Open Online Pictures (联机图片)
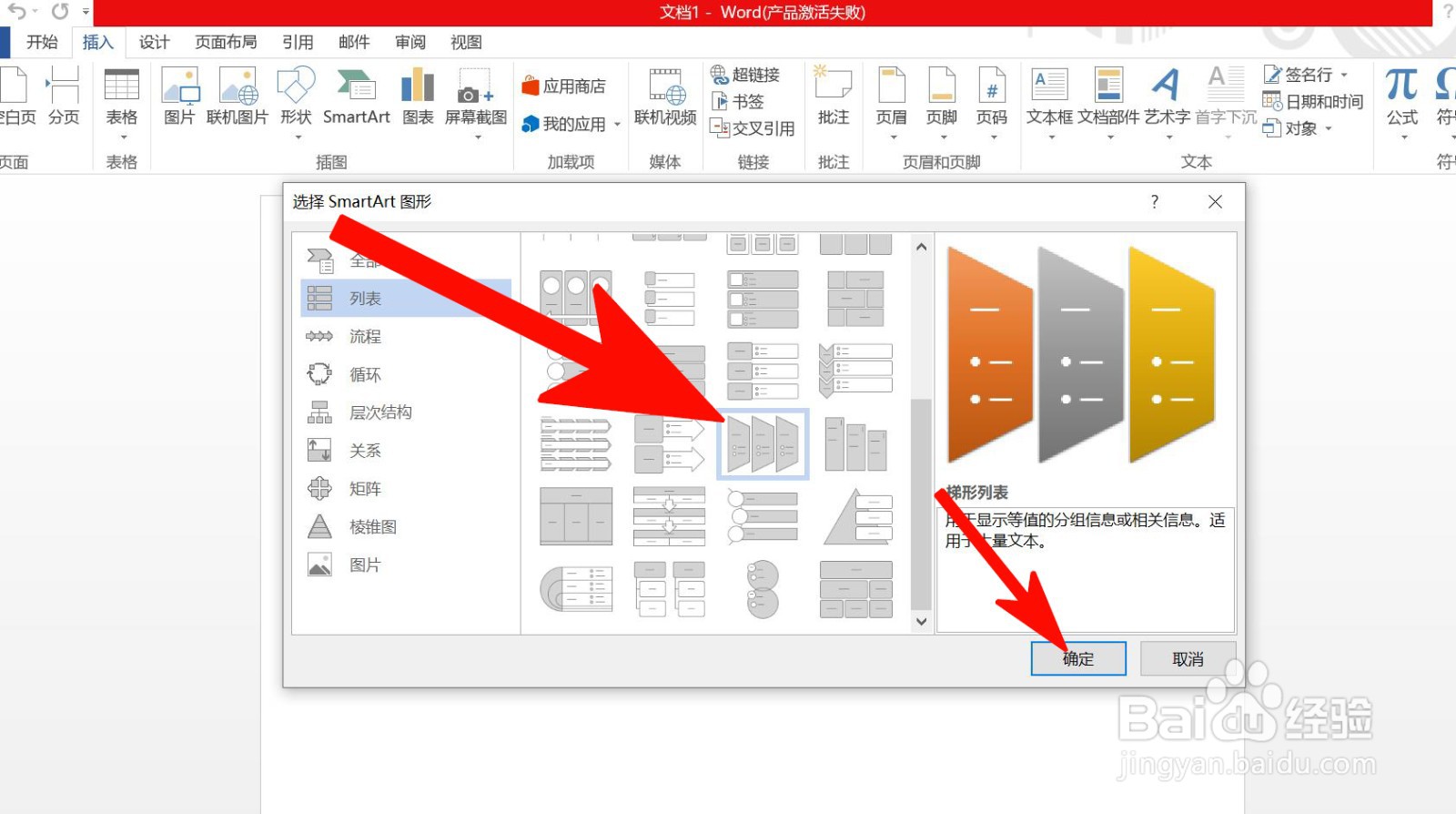1456x814 pixels. [238, 97]
